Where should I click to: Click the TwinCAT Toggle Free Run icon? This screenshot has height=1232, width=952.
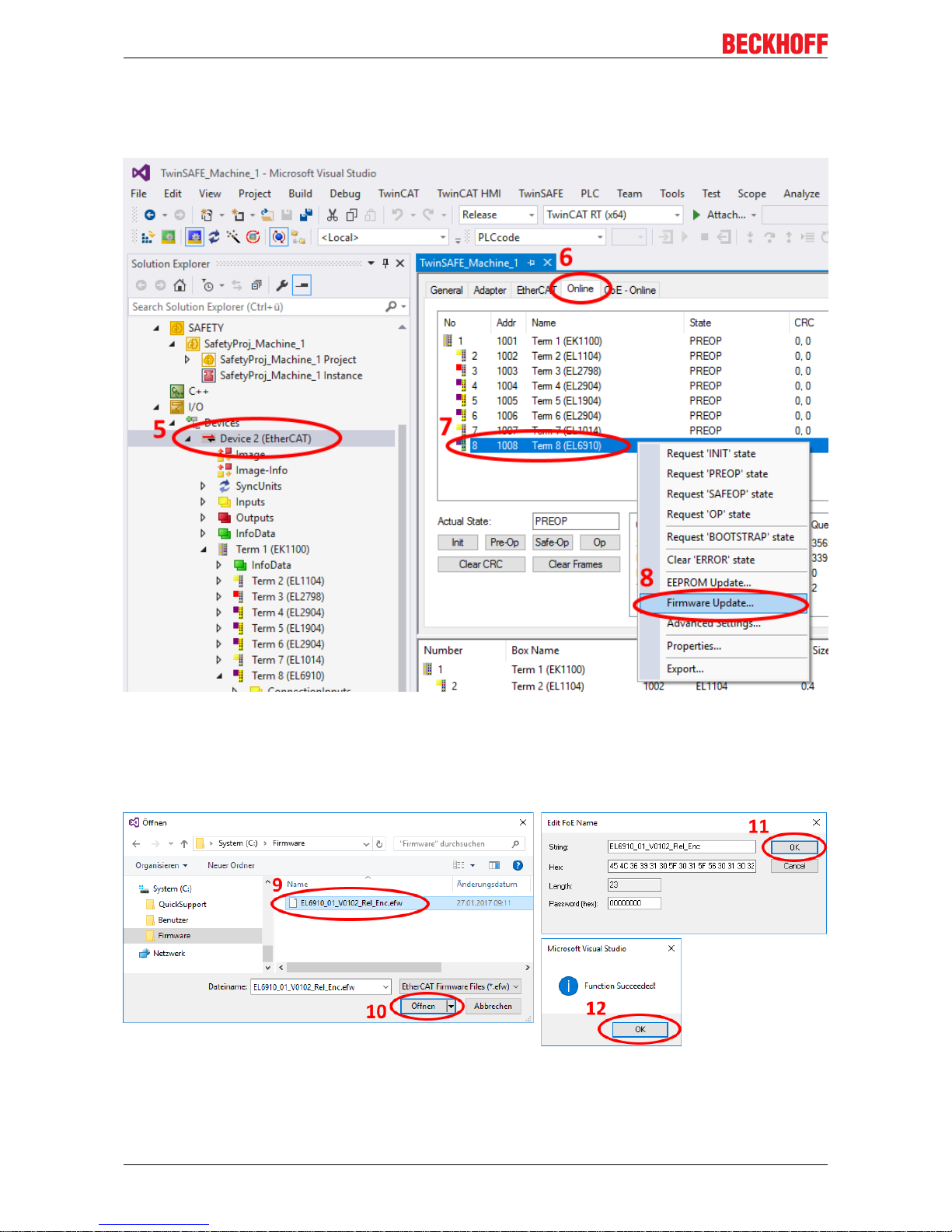tap(253, 237)
